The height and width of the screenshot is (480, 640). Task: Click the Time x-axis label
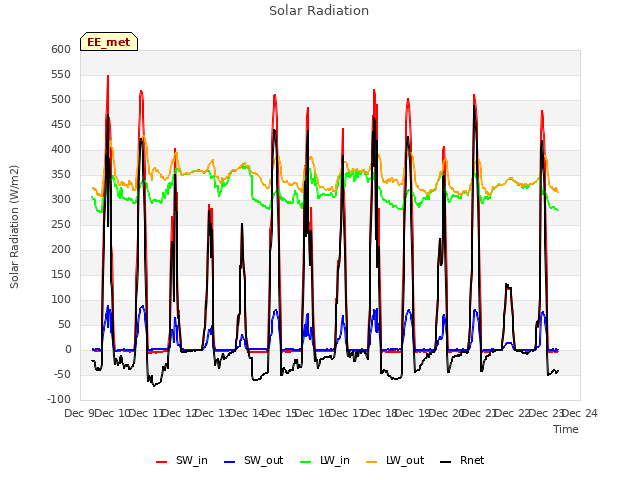566,429
